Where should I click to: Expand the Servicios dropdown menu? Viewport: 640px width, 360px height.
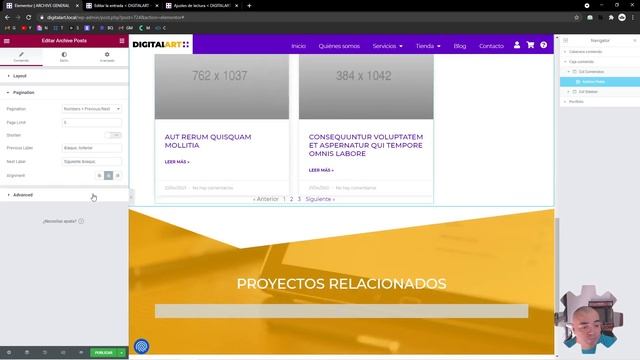[387, 46]
